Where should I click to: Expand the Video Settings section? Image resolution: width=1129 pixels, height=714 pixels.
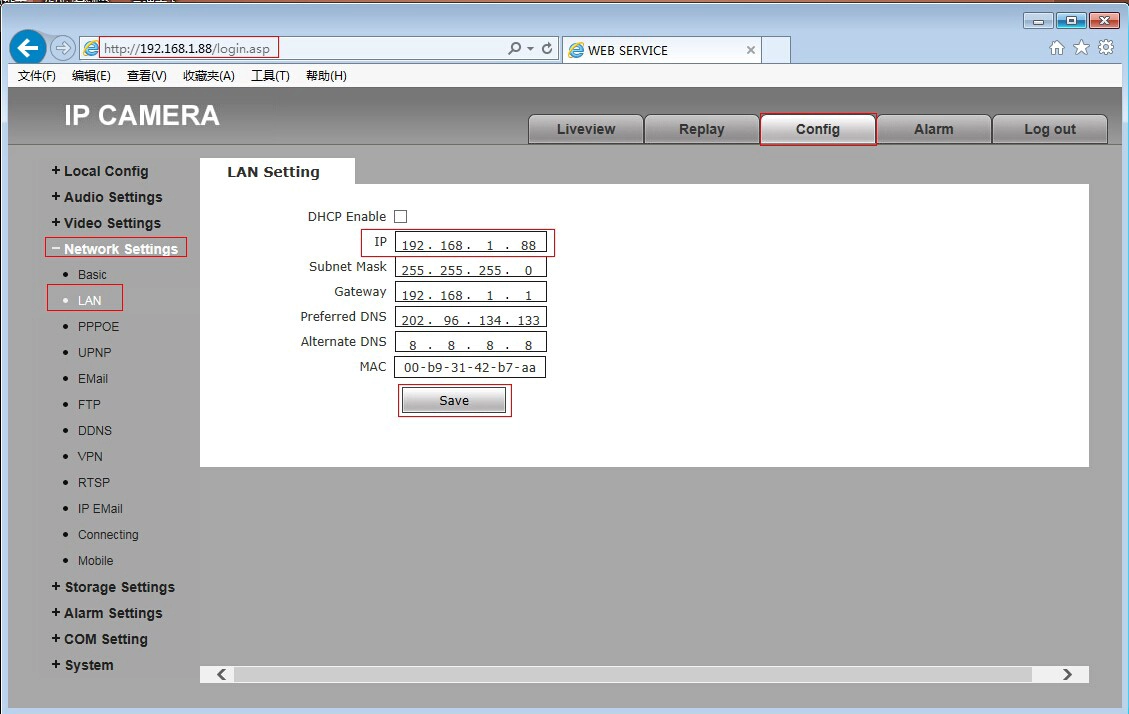(106, 222)
